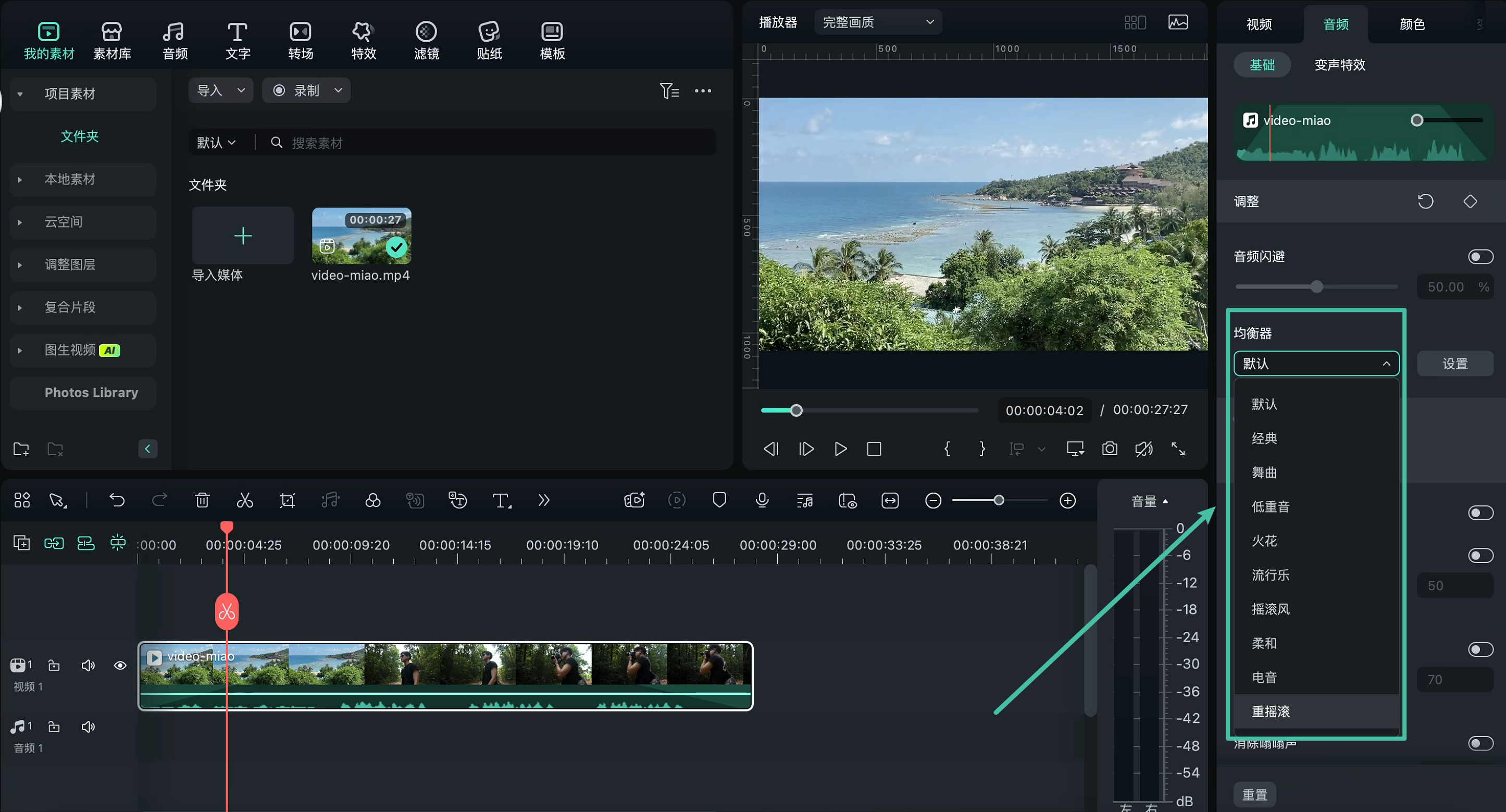Image resolution: width=1506 pixels, height=812 pixels.
Task: Open the three-dots more options menu
Action: (x=703, y=91)
